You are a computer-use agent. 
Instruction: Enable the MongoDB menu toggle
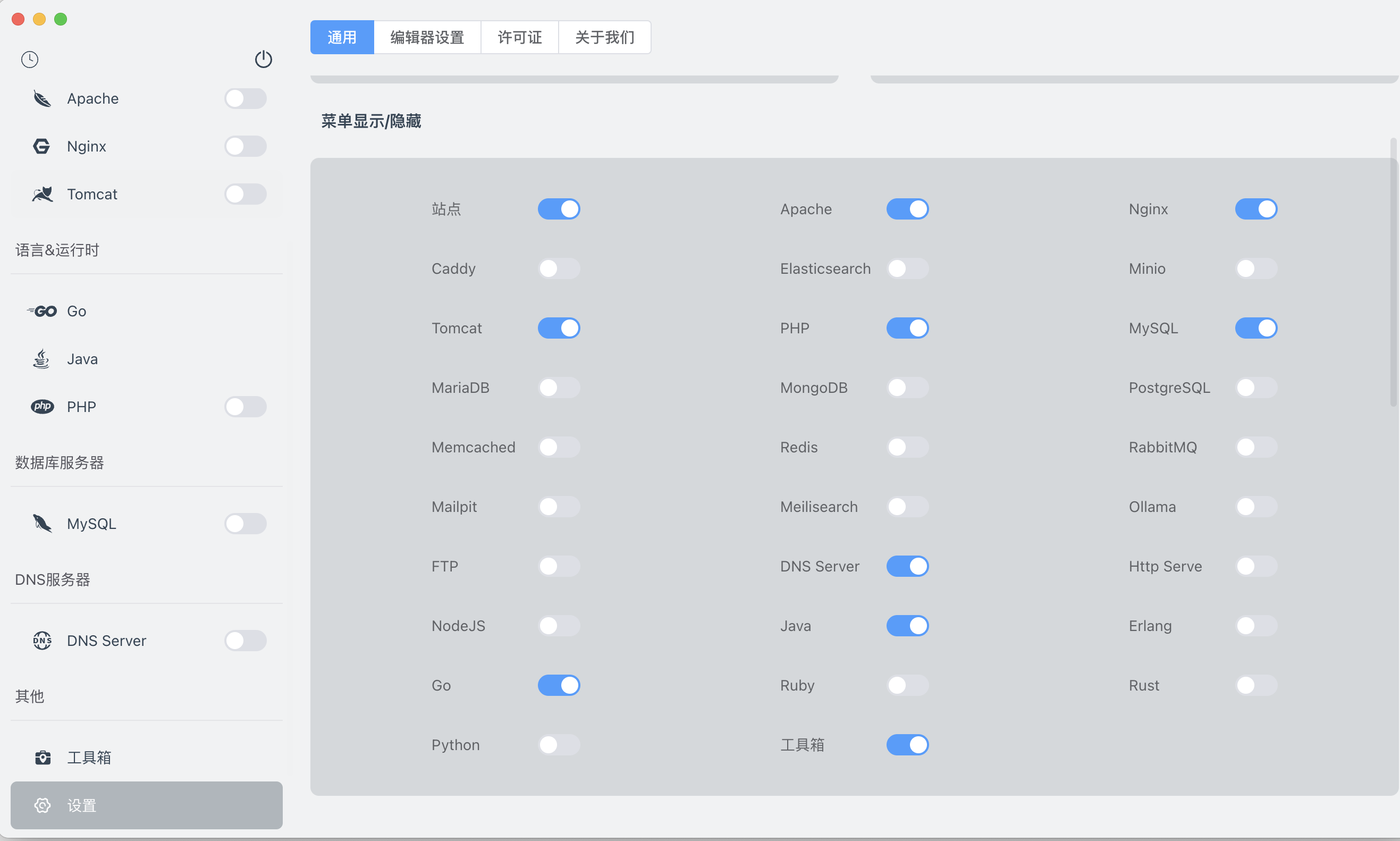908,388
